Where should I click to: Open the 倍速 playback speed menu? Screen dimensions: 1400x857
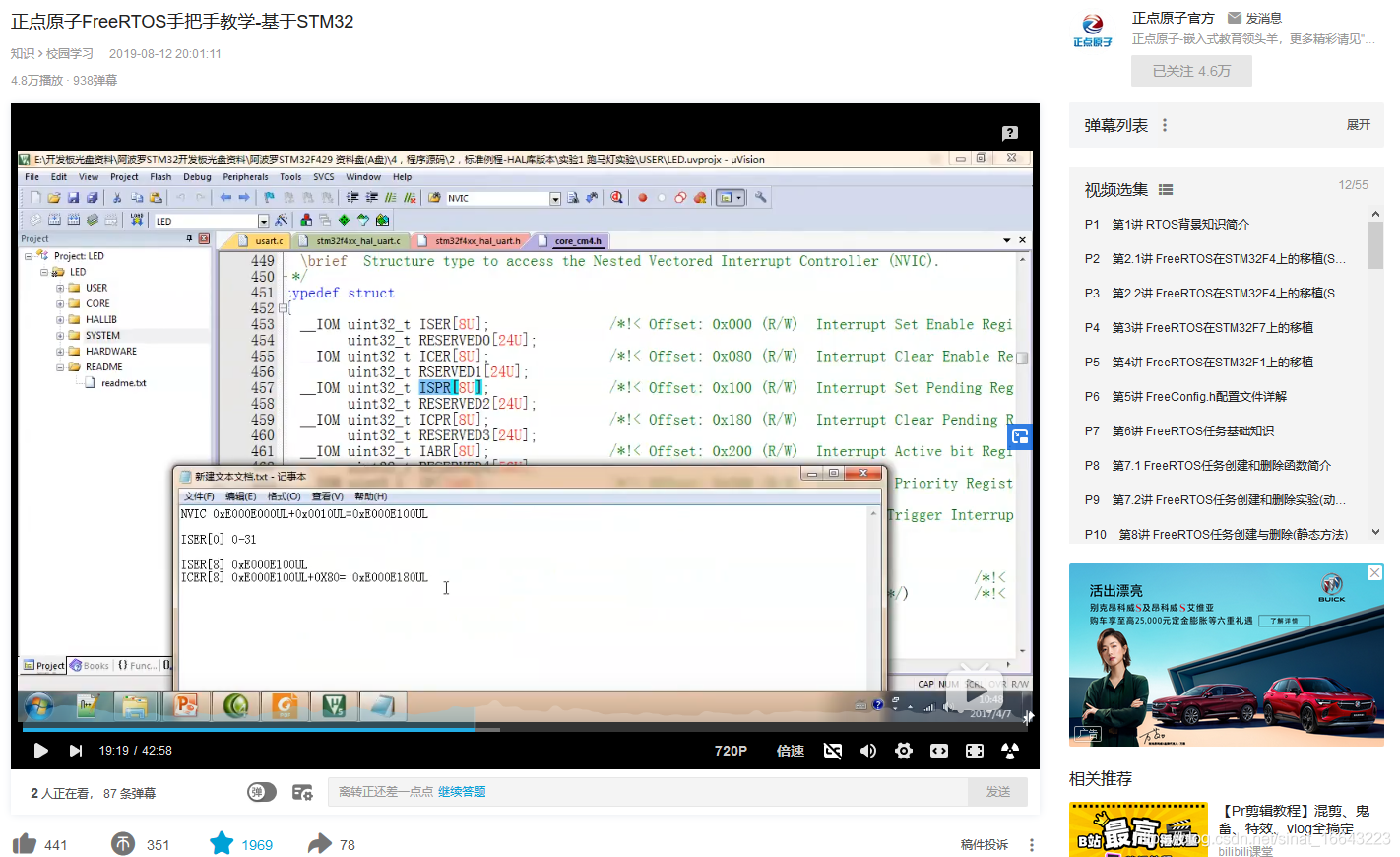[x=791, y=751]
